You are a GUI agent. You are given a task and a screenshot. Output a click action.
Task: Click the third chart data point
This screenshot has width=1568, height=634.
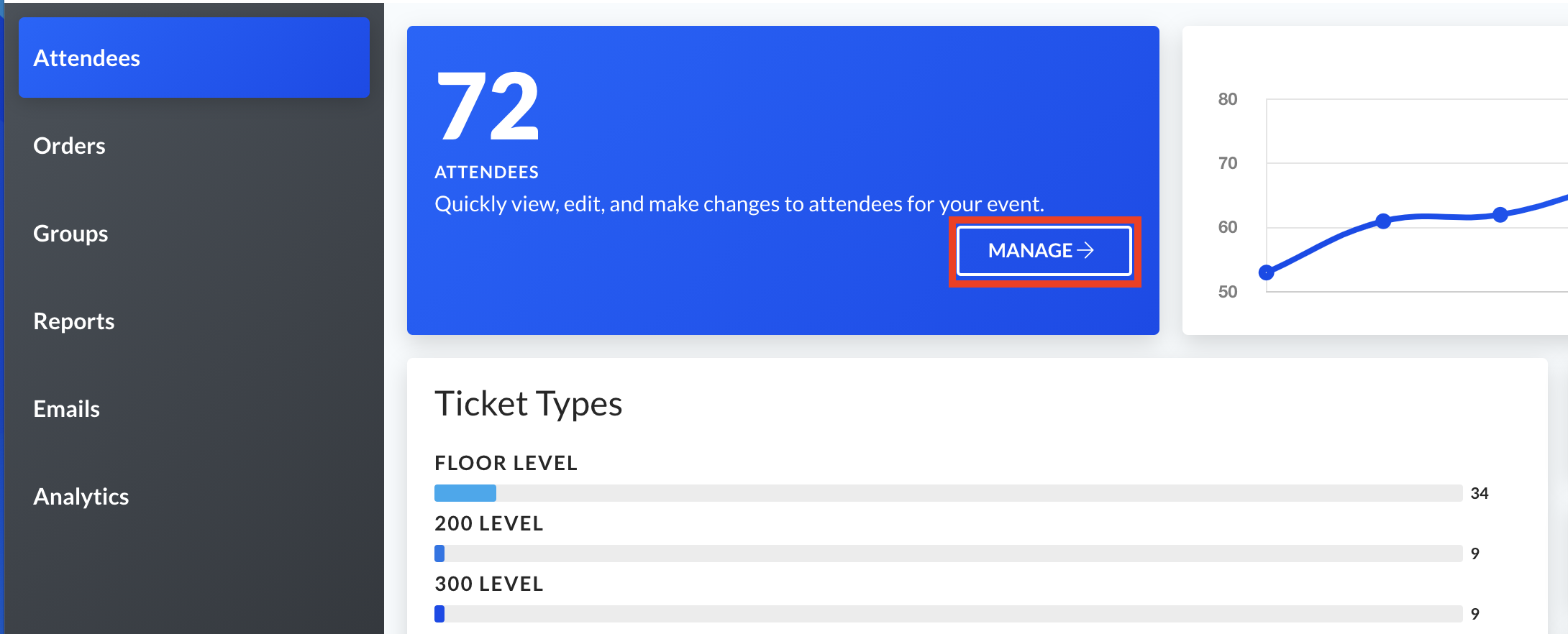tap(1500, 214)
